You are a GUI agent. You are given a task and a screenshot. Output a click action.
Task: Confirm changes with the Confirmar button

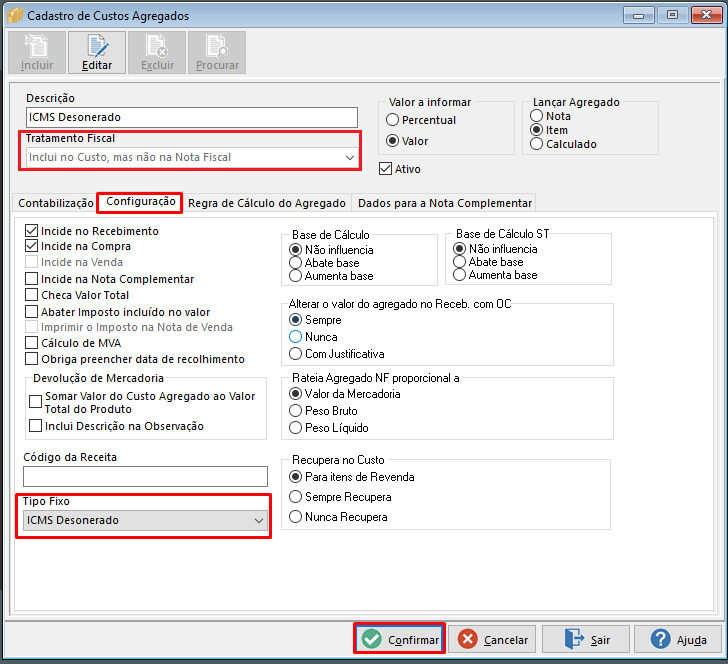click(400, 639)
